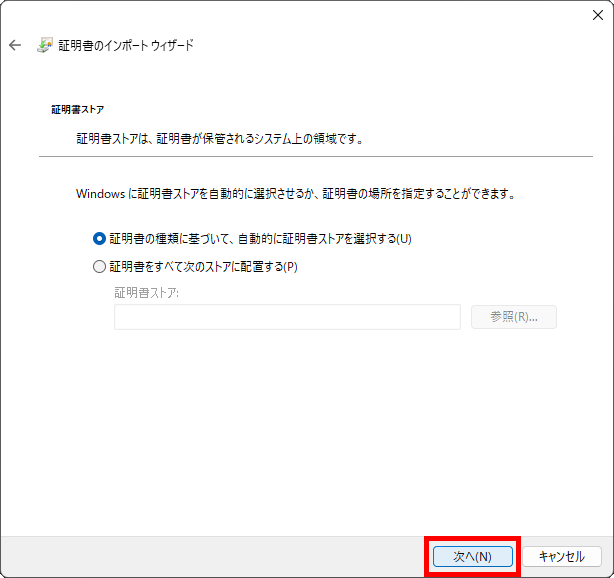Click the certificate import wizard icon

coord(45,45)
